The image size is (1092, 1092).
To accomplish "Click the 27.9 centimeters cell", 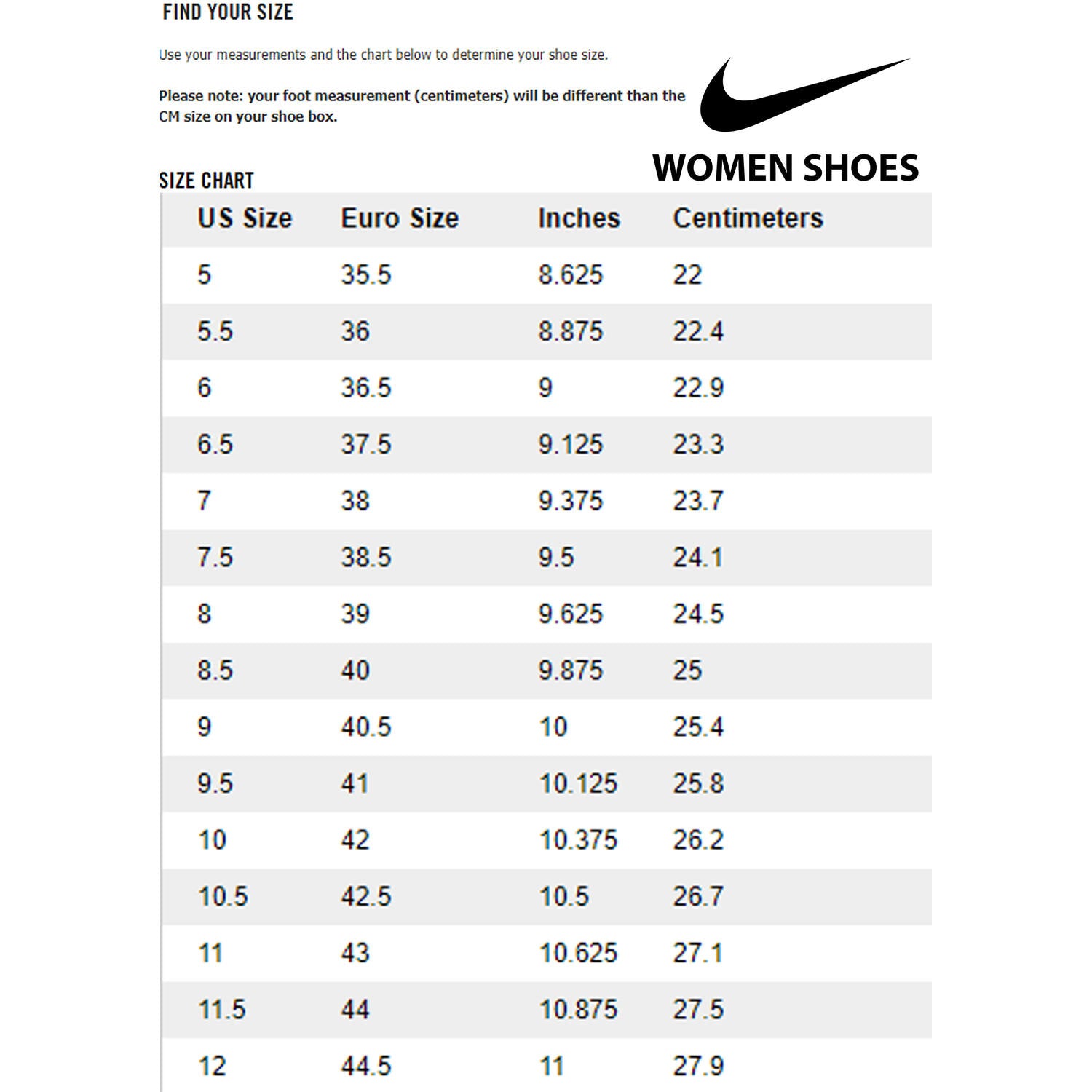I will pyautogui.click(x=698, y=1067).
